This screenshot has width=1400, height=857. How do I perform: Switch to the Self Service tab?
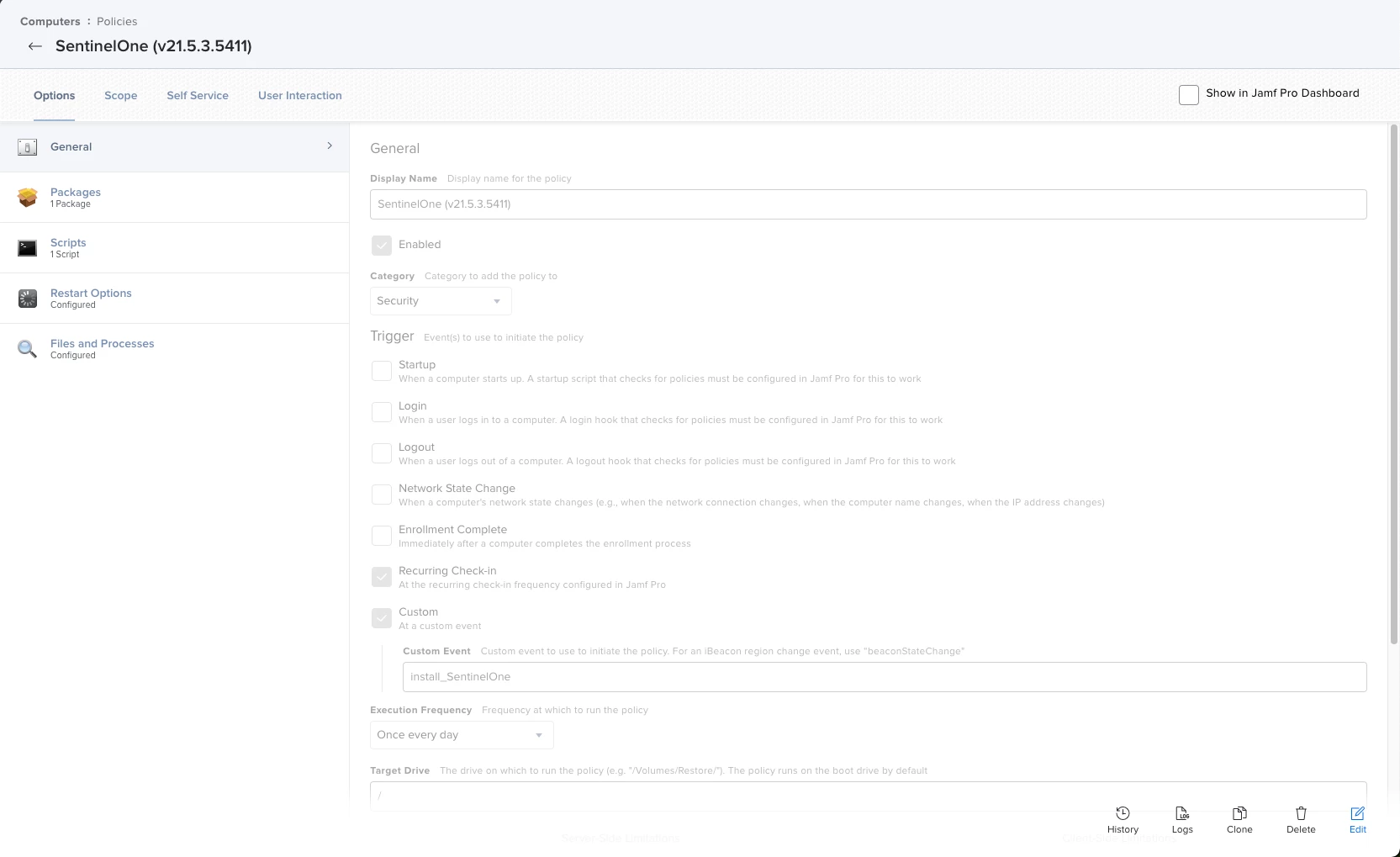point(198,96)
